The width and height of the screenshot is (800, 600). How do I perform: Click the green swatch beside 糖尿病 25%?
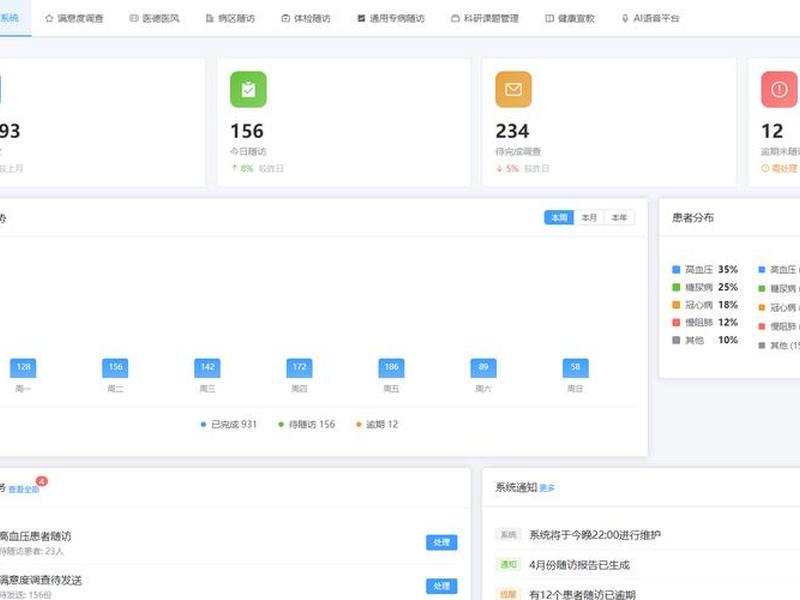[x=676, y=287]
